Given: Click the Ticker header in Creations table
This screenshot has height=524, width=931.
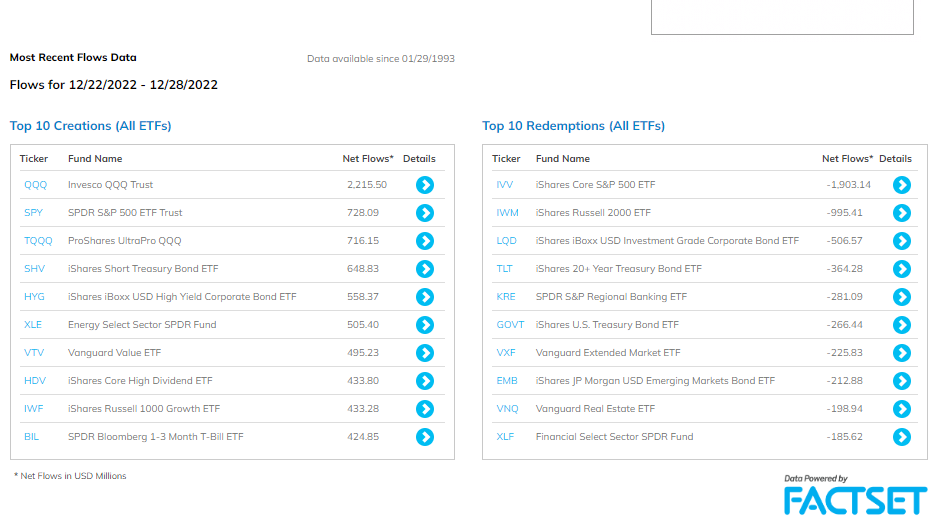Looking at the screenshot, I should (34, 158).
